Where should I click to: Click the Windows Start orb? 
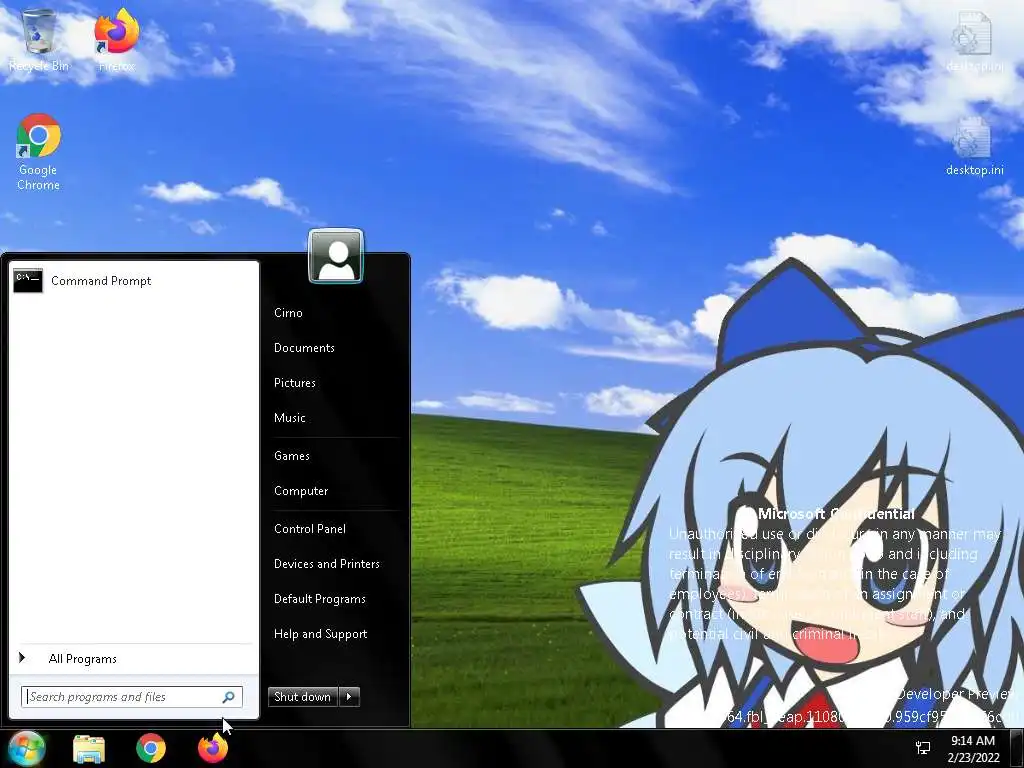[x=25, y=748]
